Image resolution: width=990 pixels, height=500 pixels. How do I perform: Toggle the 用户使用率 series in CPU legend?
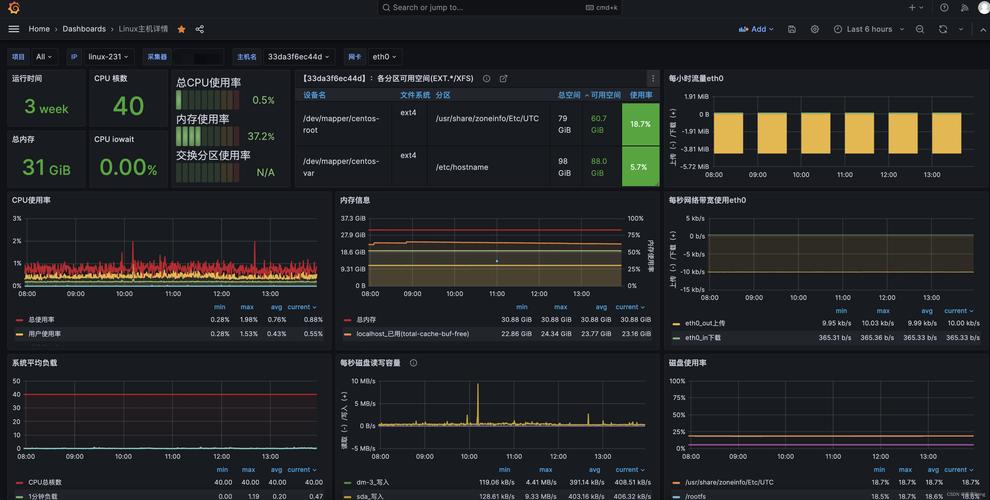(45, 333)
